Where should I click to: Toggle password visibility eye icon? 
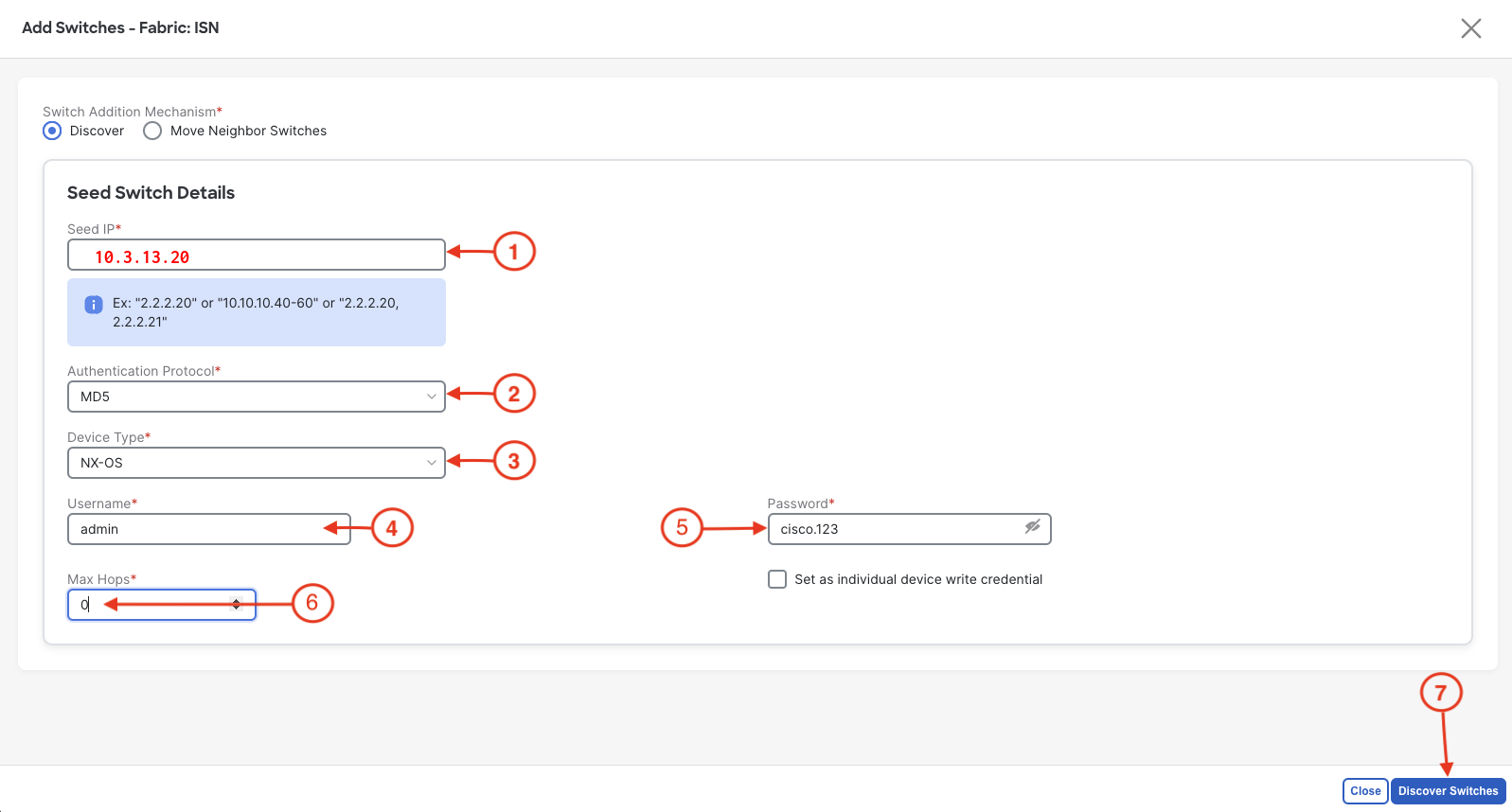click(1032, 527)
